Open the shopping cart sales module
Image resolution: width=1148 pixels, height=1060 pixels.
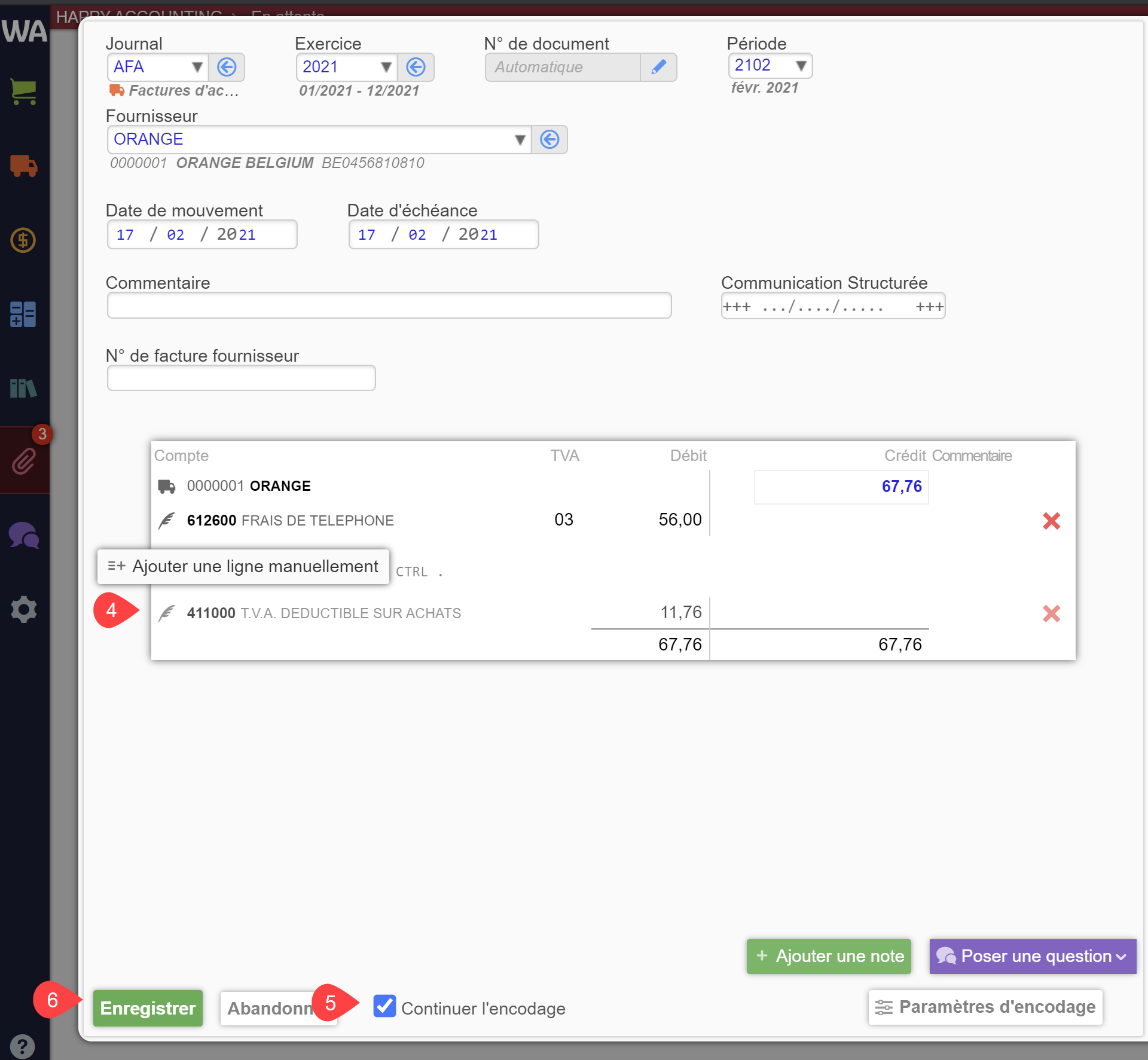point(24,92)
